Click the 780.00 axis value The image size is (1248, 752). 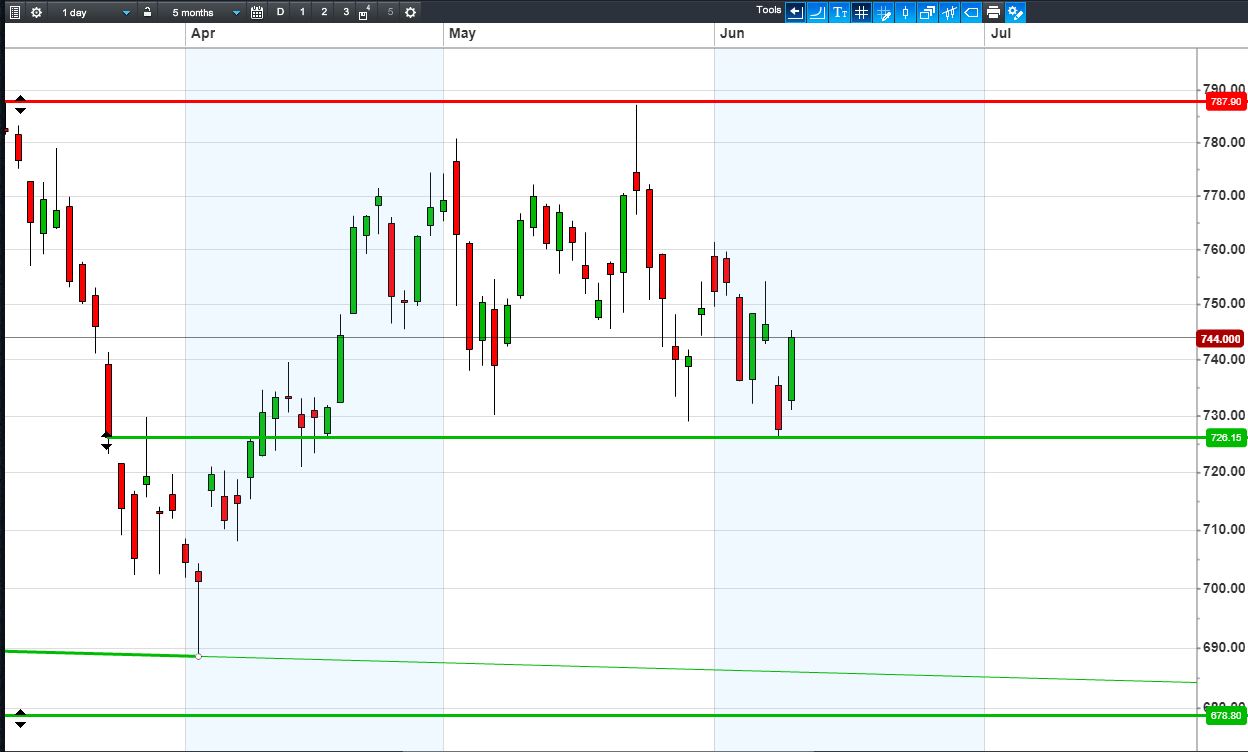1224,142
